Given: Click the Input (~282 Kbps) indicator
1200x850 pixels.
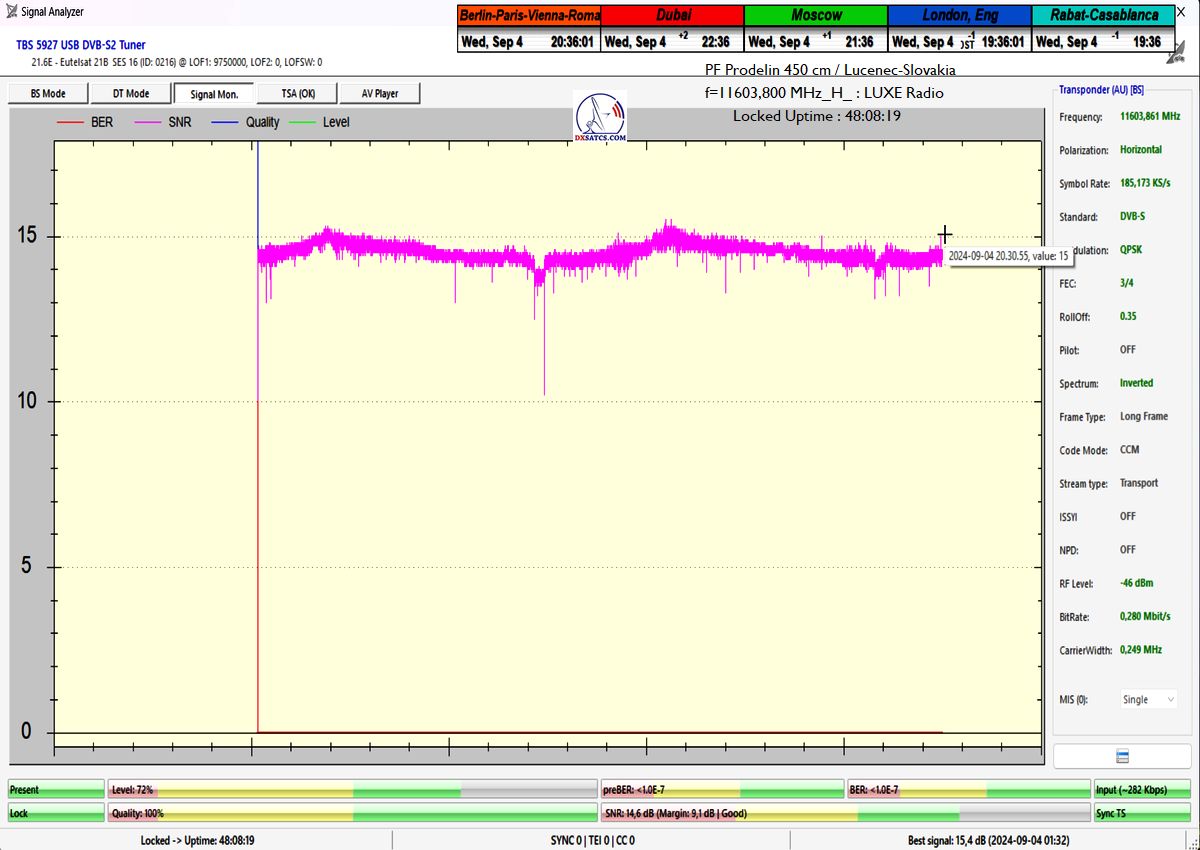Looking at the screenshot, I should click(1142, 790).
